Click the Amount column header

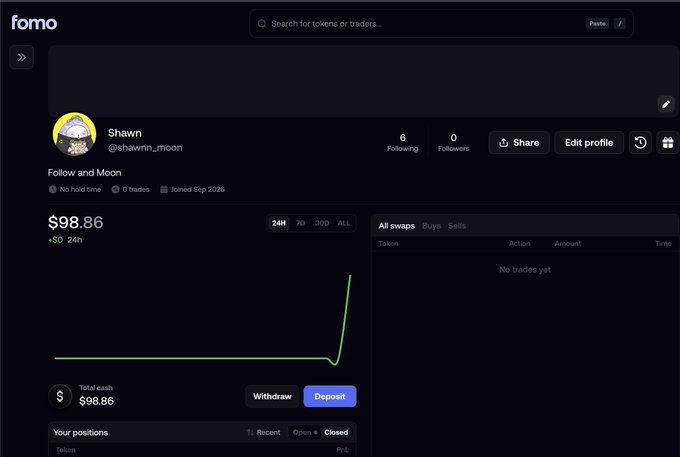(568, 244)
